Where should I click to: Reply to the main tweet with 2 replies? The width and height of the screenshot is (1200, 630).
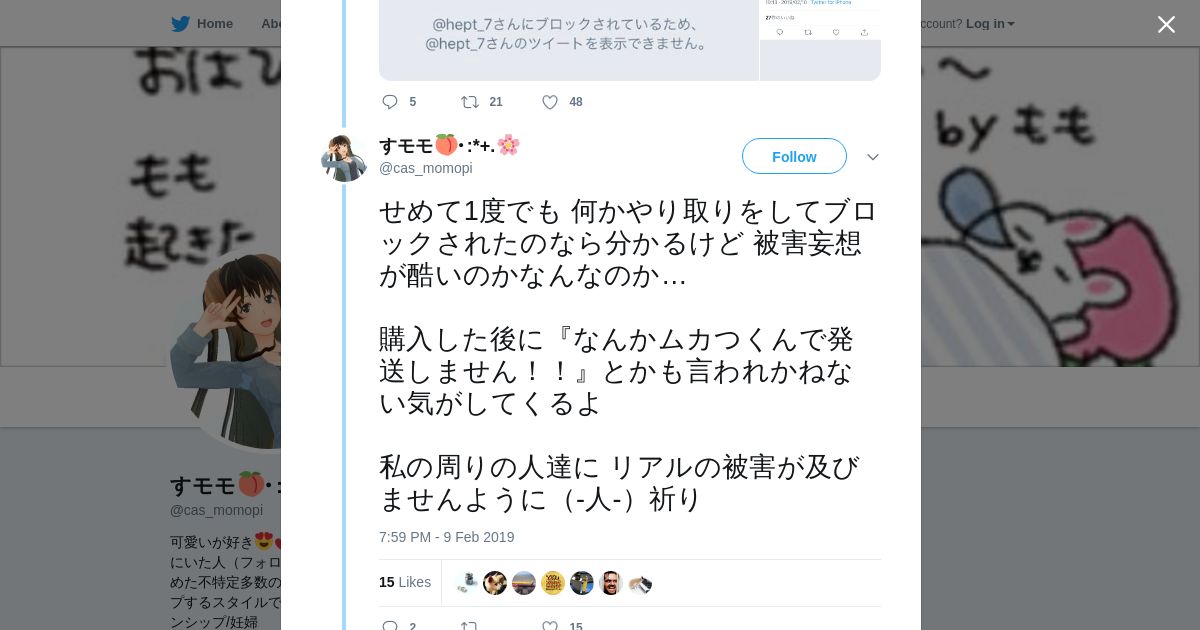click(390, 626)
